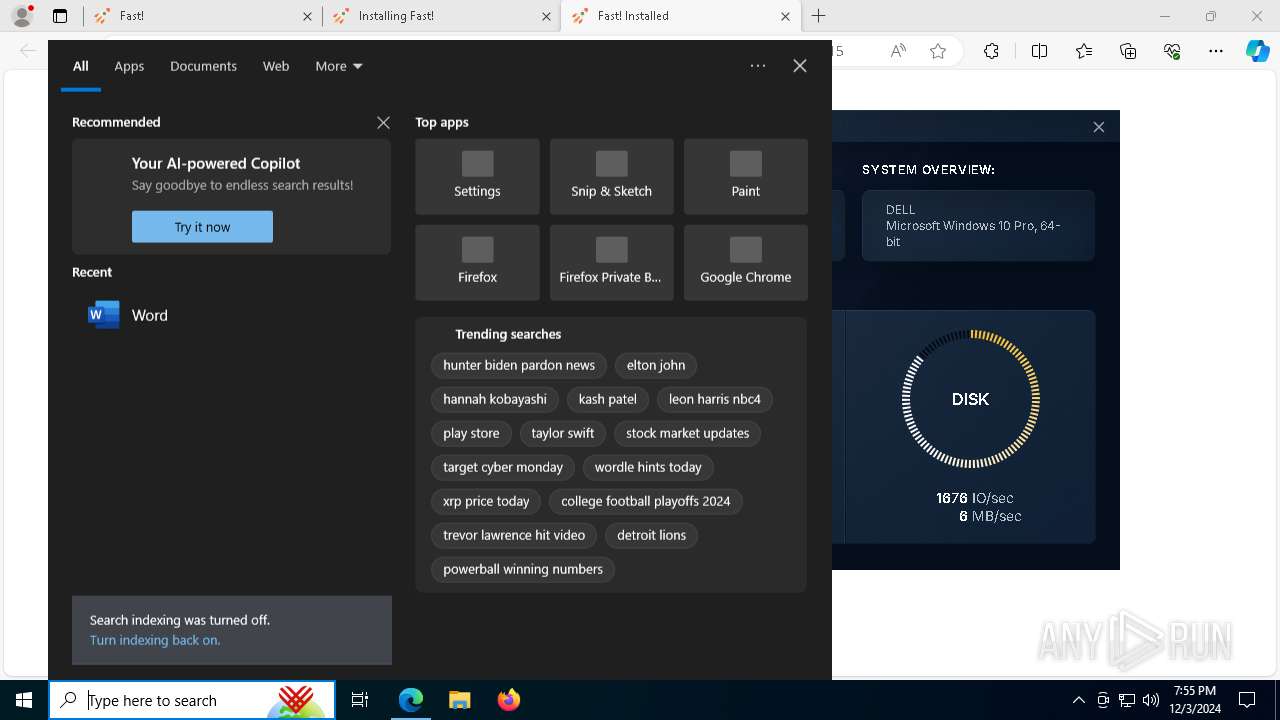The height and width of the screenshot is (720, 1280).
Task: Search college football playoffs 2024
Action: tap(646, 501)
